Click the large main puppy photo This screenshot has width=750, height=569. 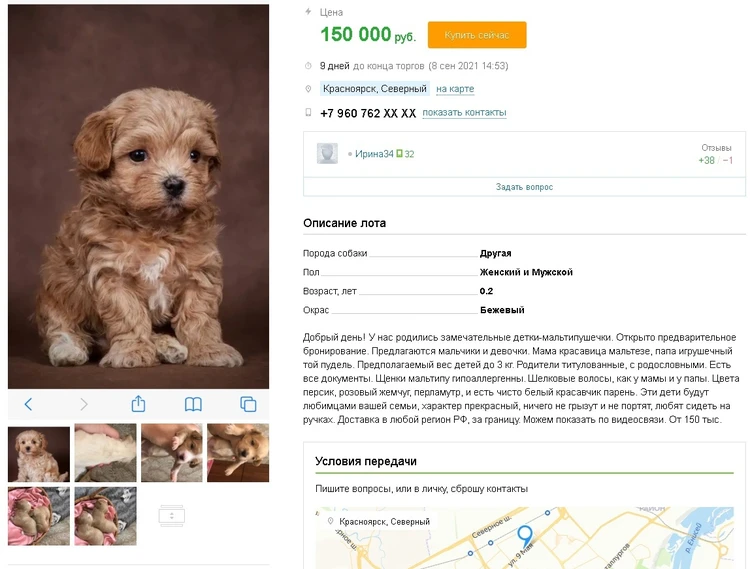pyautogui.click(x=138, y=196)
